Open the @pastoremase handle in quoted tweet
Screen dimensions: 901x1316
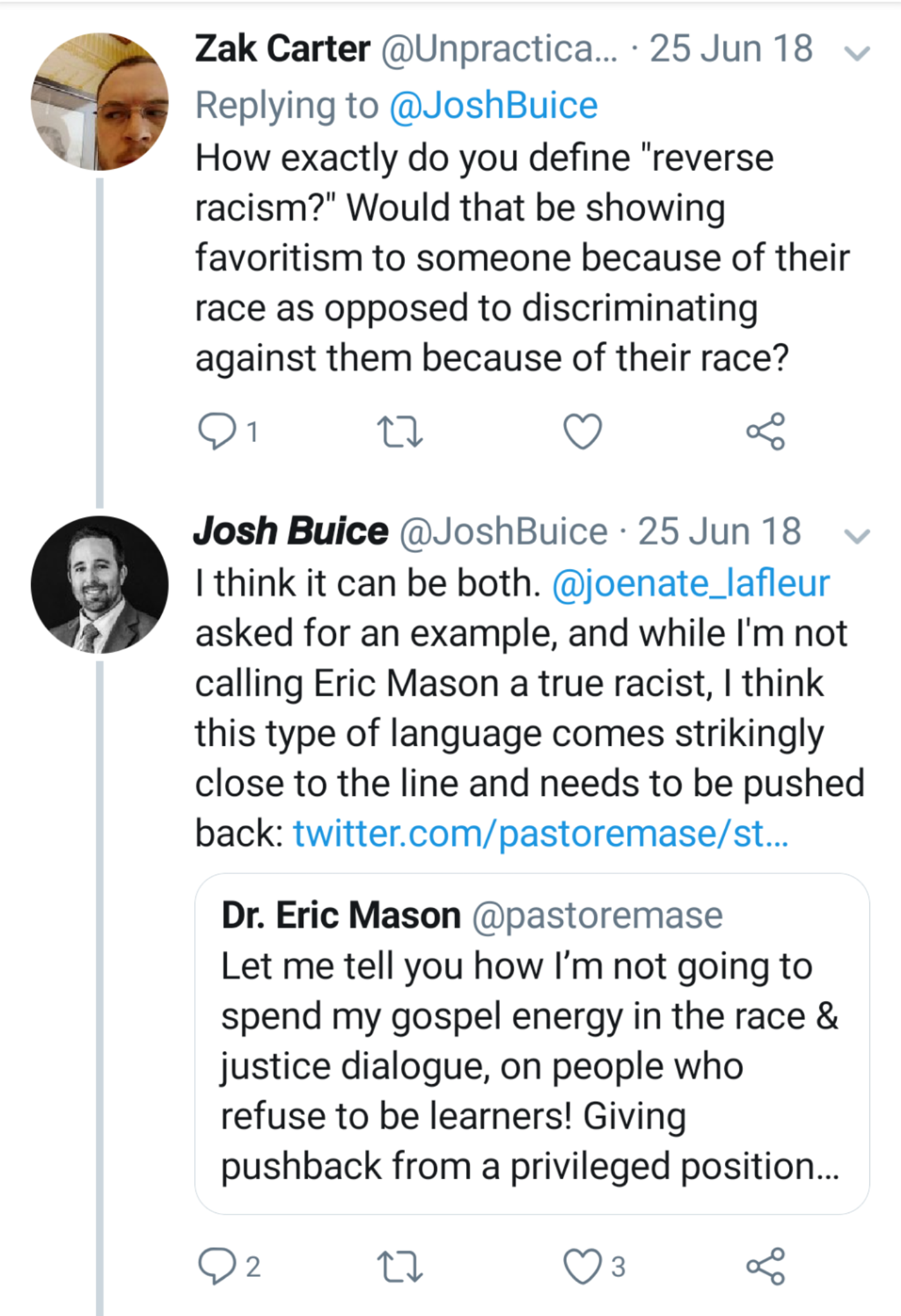598,915
